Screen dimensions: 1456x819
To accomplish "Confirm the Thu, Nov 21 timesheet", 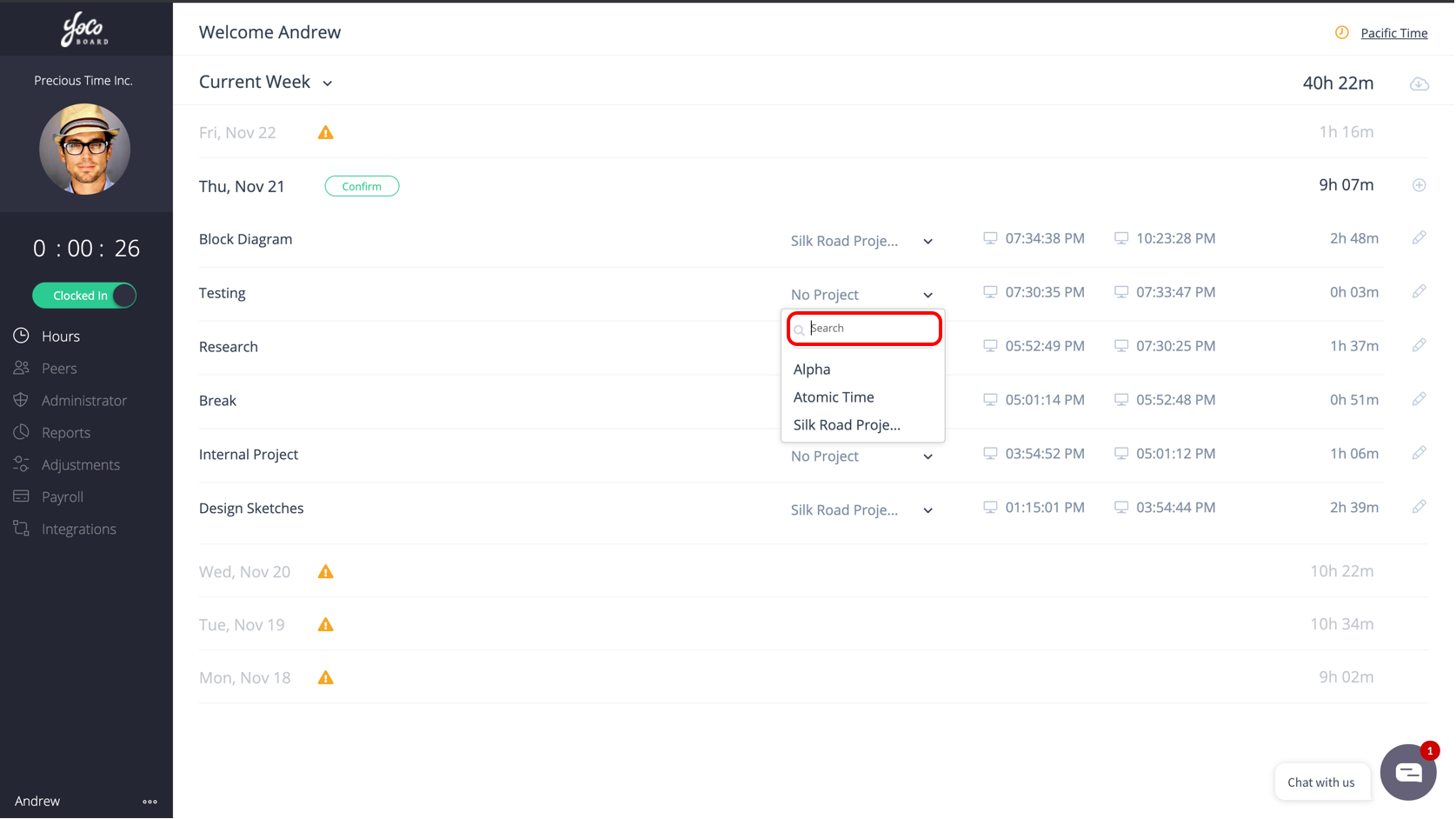I will pos(362,185).
